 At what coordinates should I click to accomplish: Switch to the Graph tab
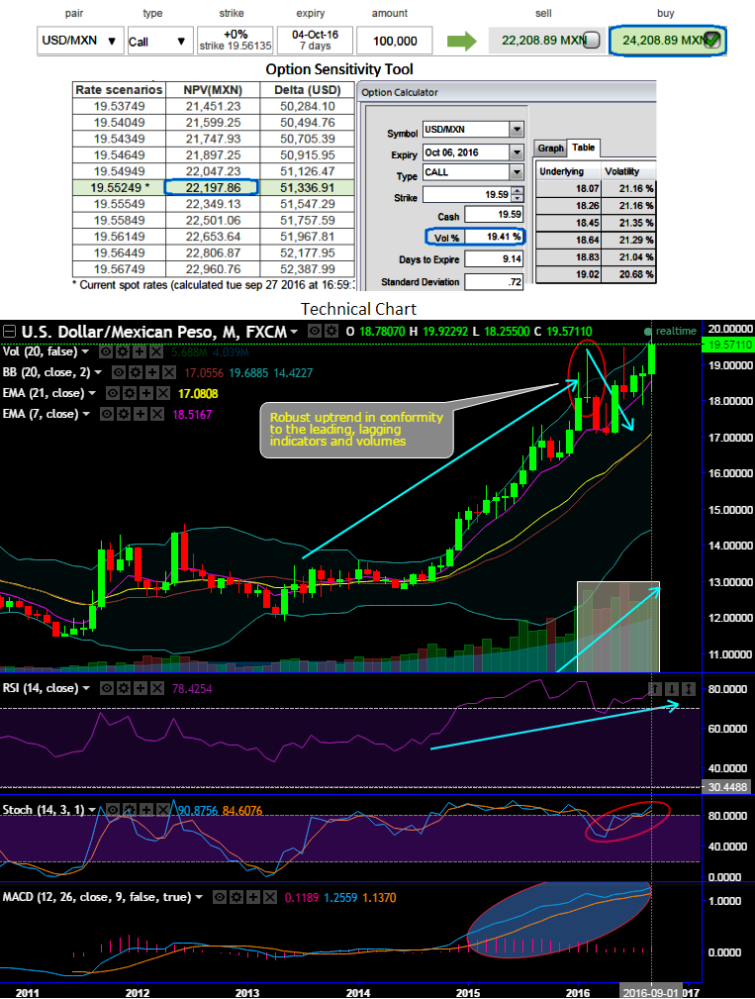550,148
